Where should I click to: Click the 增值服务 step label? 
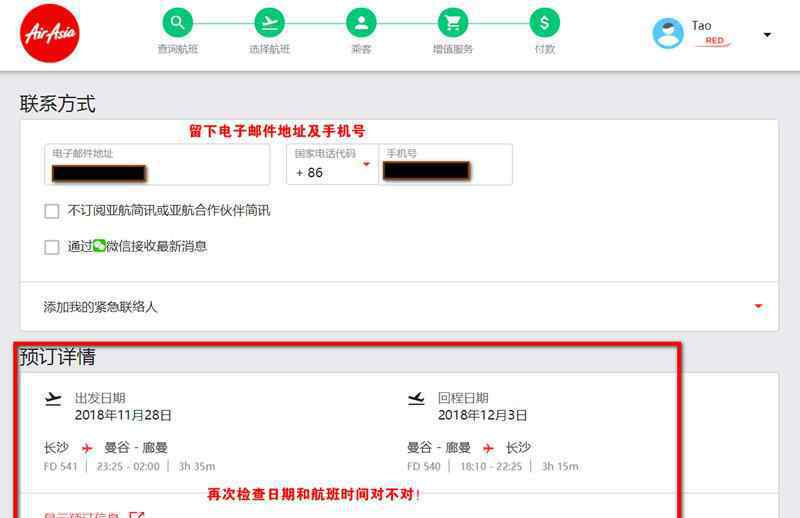453,50
